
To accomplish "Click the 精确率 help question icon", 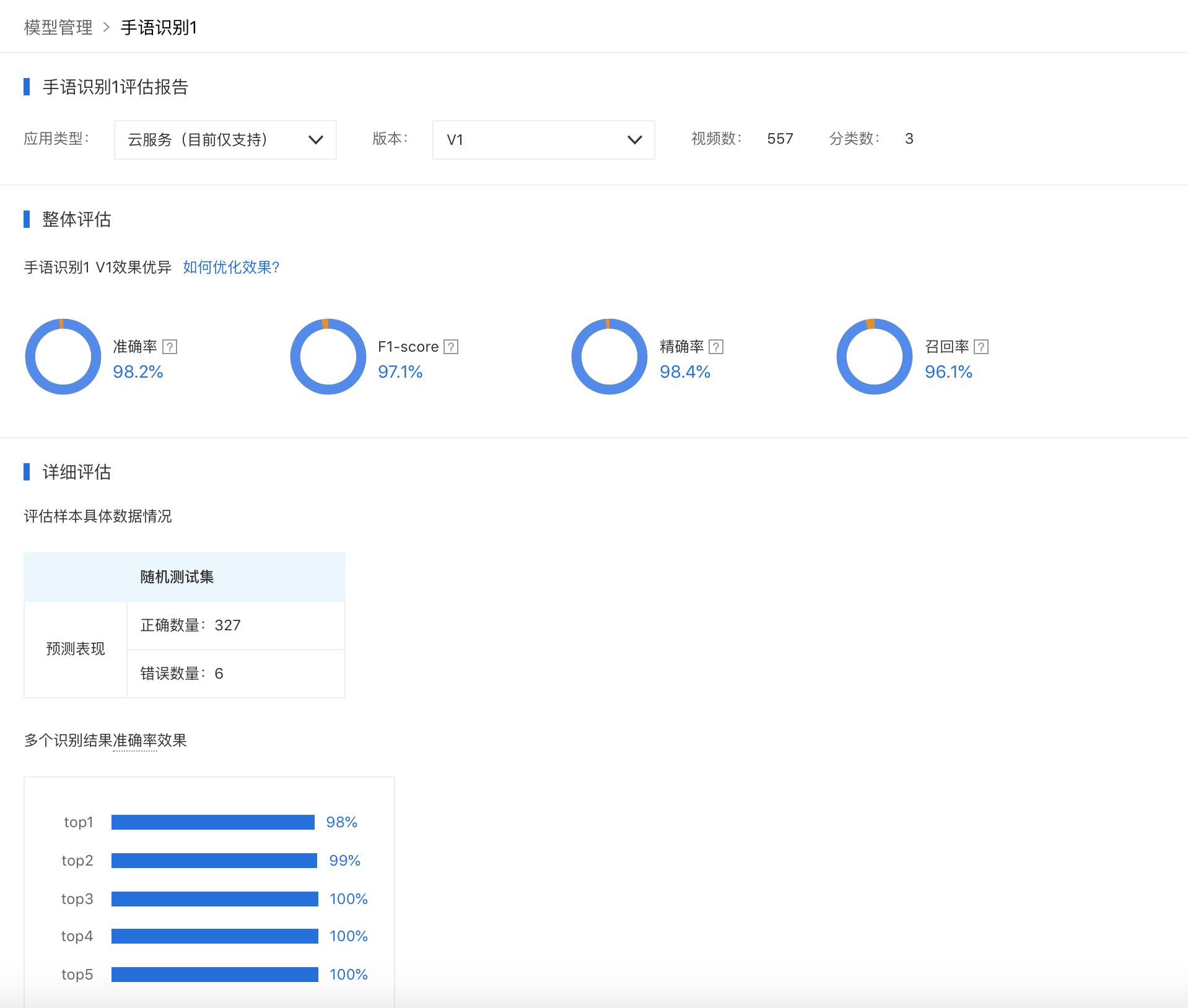I will pos(716,347).
